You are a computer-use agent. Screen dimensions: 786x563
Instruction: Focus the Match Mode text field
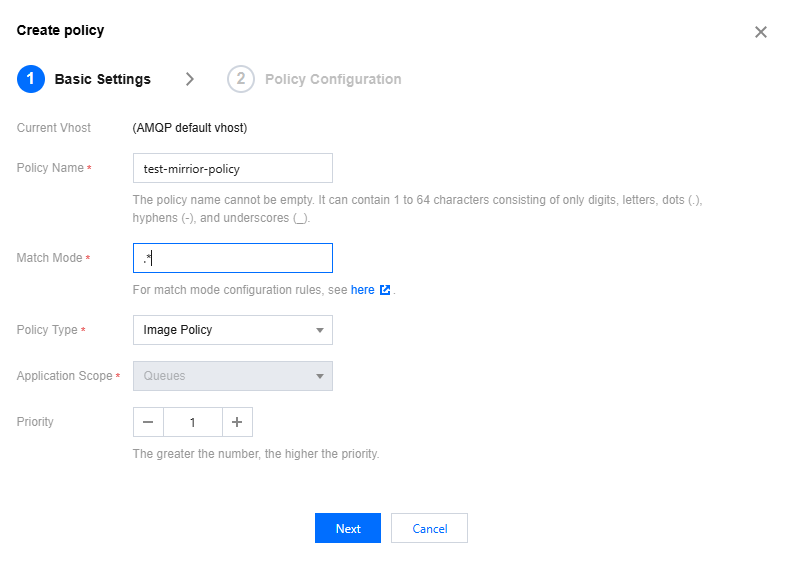pyautogui.click(x=232, y=258)
